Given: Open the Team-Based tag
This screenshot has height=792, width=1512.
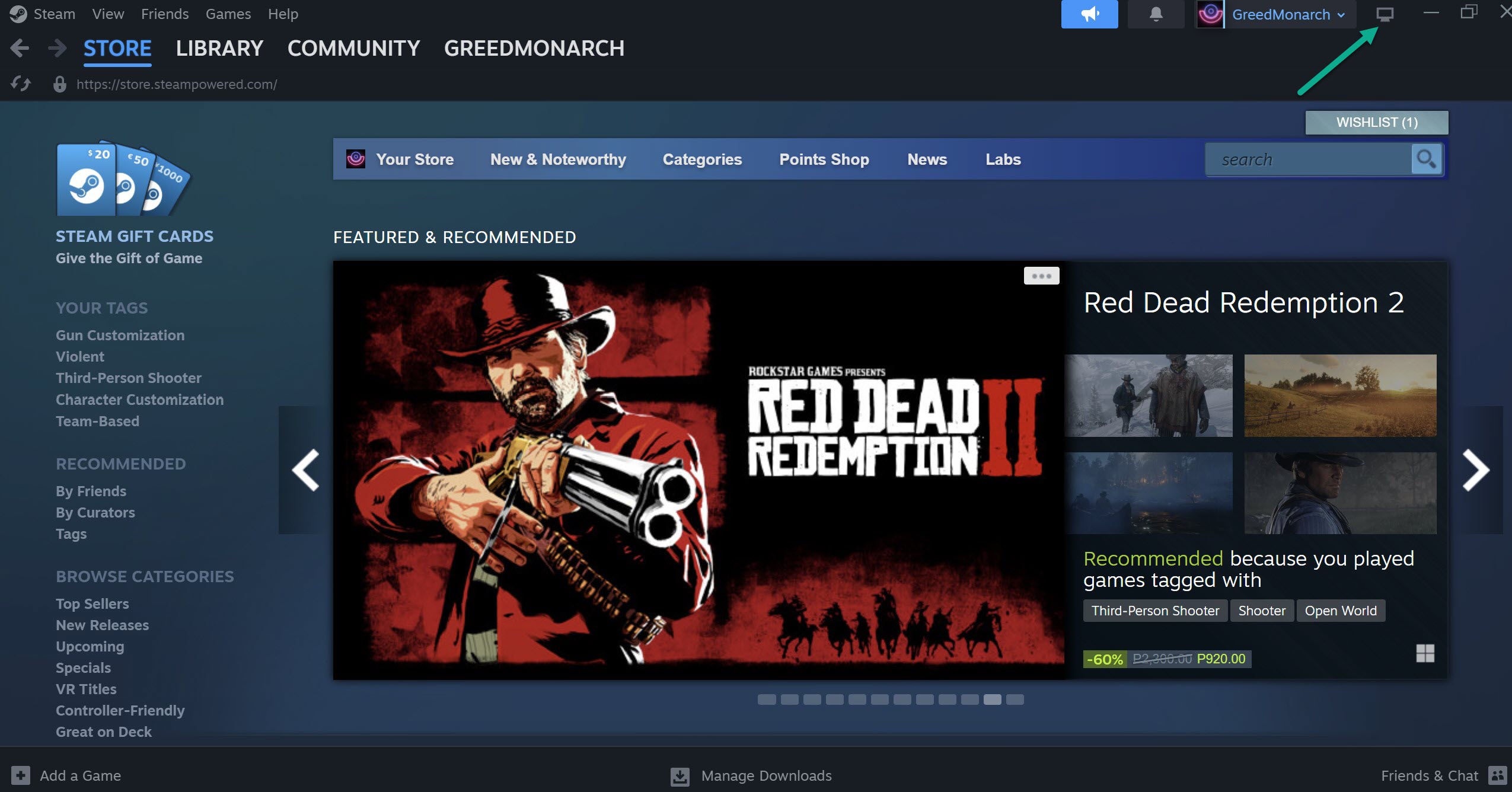Looking at the screenshot, I should pos(97,421).
